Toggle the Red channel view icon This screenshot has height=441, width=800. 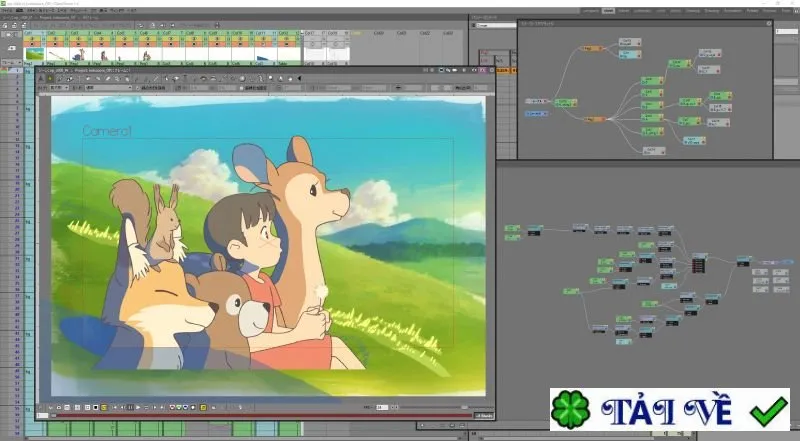pyautogui.click(x=172, y=407)
